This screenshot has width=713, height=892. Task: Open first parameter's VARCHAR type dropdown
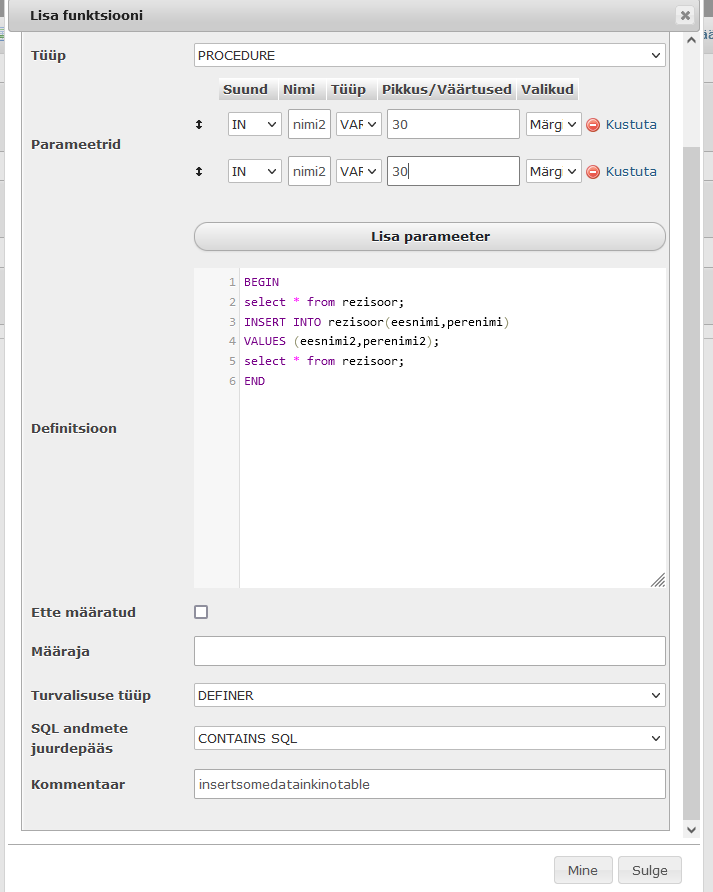358,124
